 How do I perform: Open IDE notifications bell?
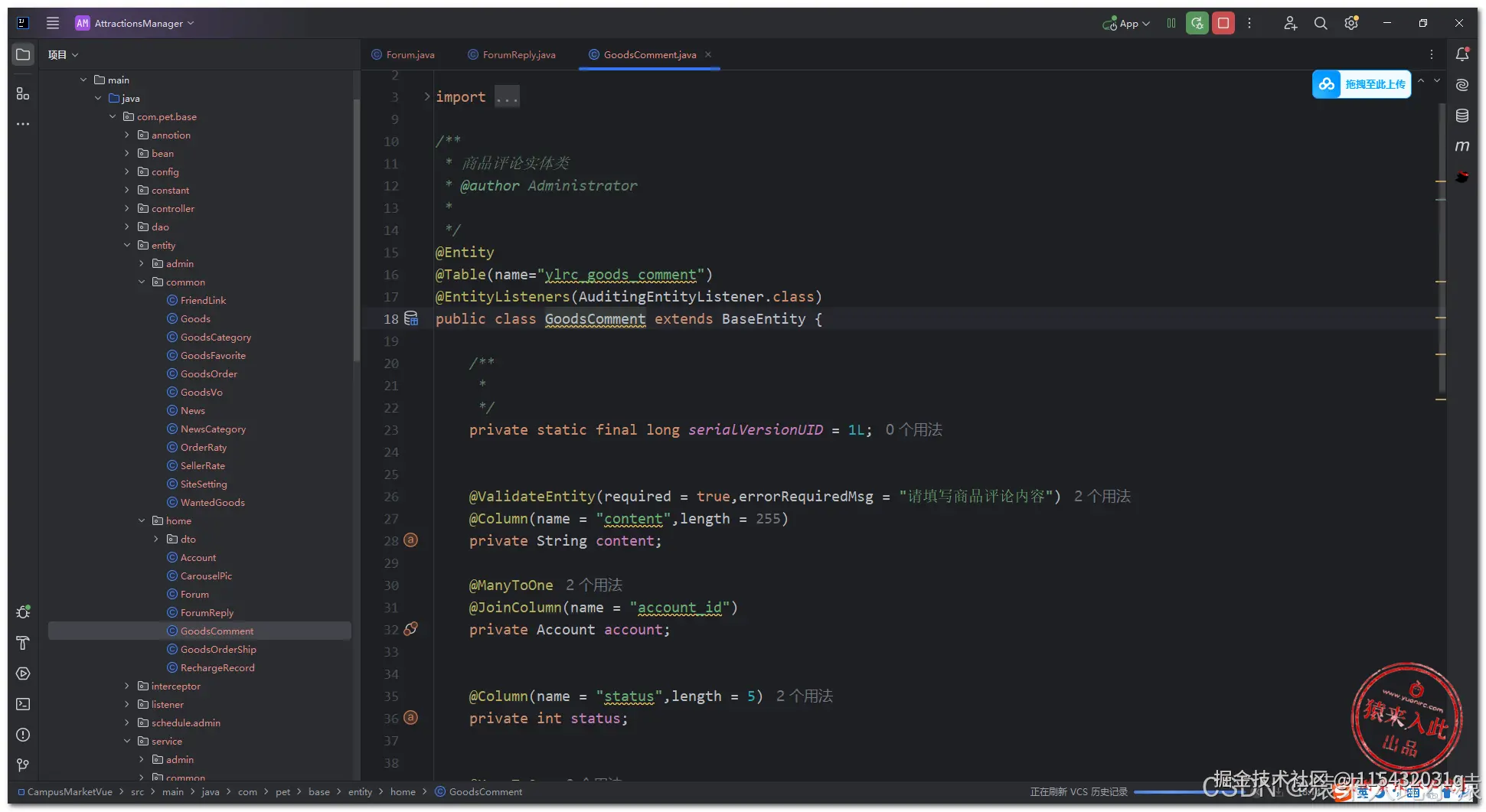coord(1462,54)
